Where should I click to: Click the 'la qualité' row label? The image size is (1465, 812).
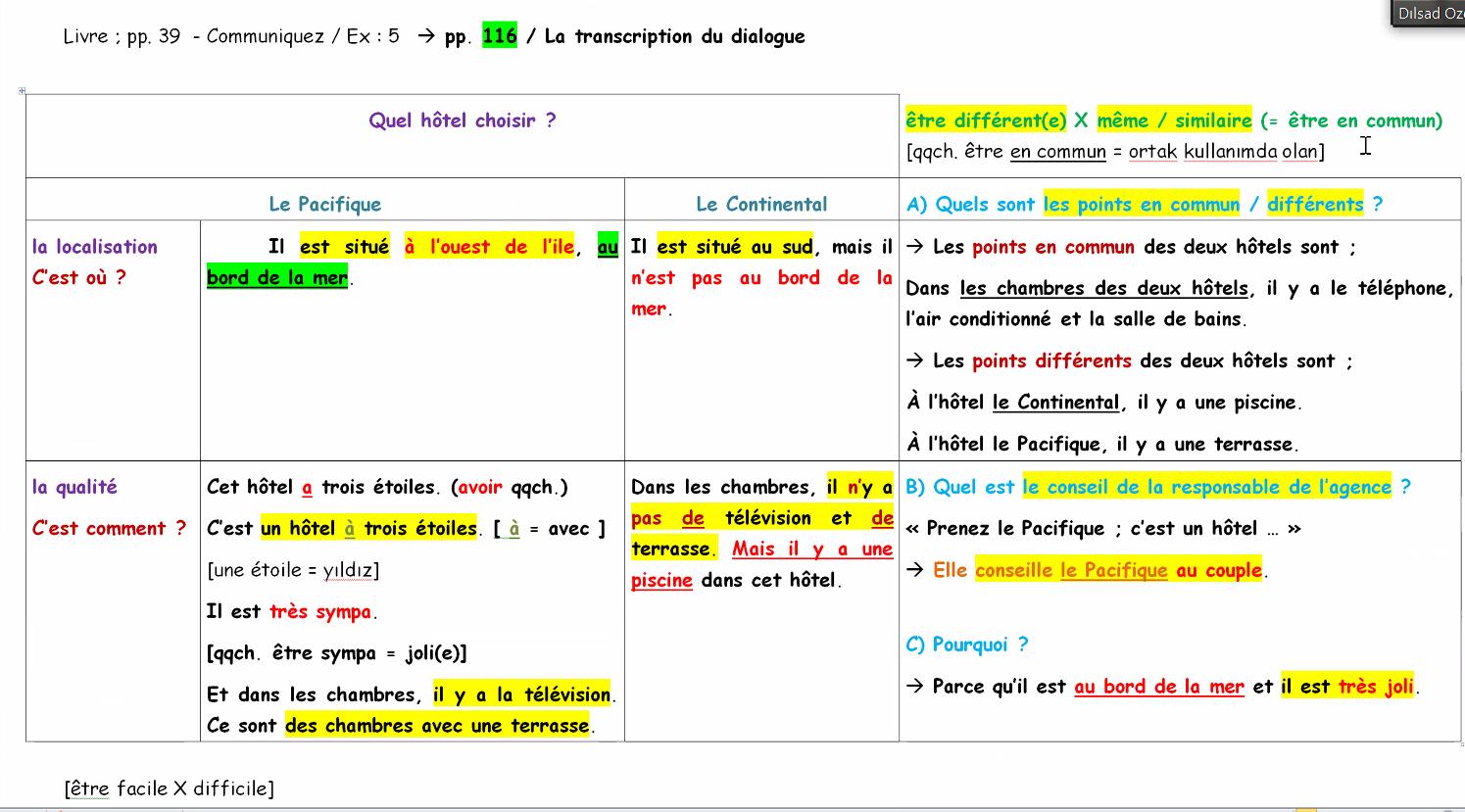point(74,487)
